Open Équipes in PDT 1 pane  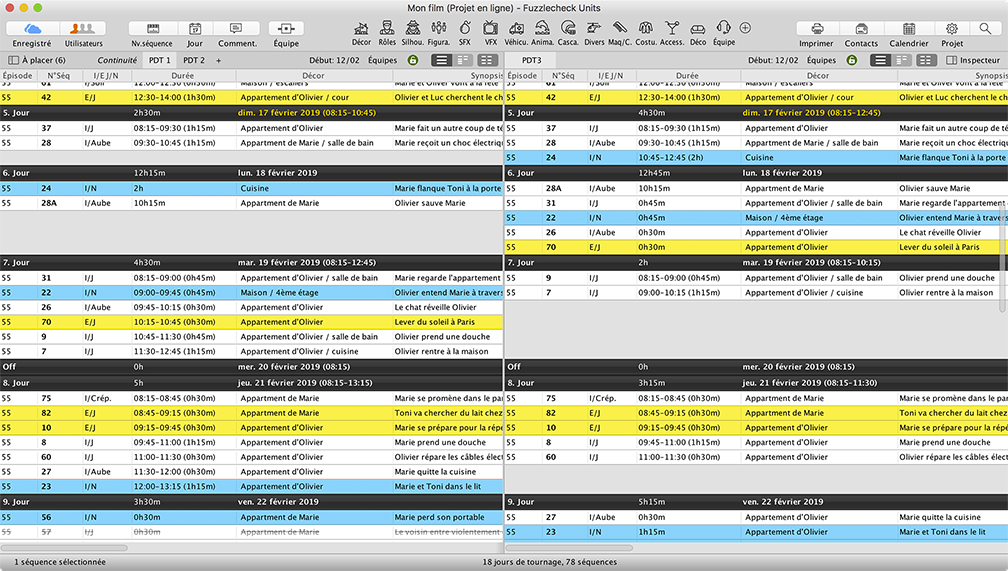(382, 60)
